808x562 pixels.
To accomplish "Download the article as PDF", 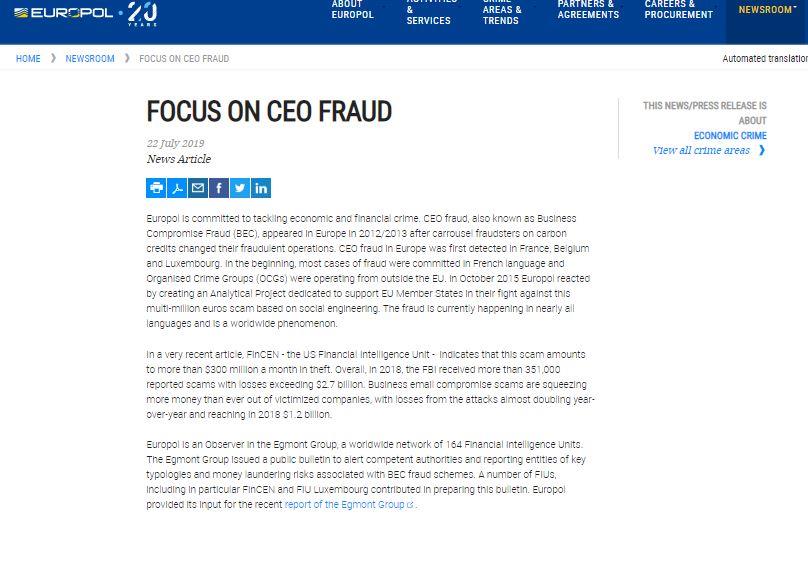I will [177, 188].
